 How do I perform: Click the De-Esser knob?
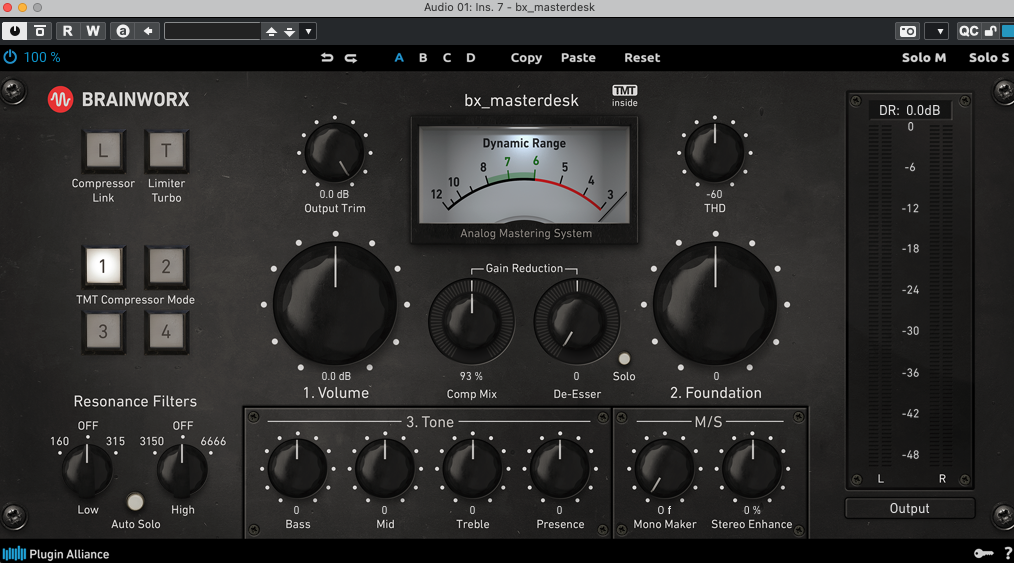tap(577, 321)
